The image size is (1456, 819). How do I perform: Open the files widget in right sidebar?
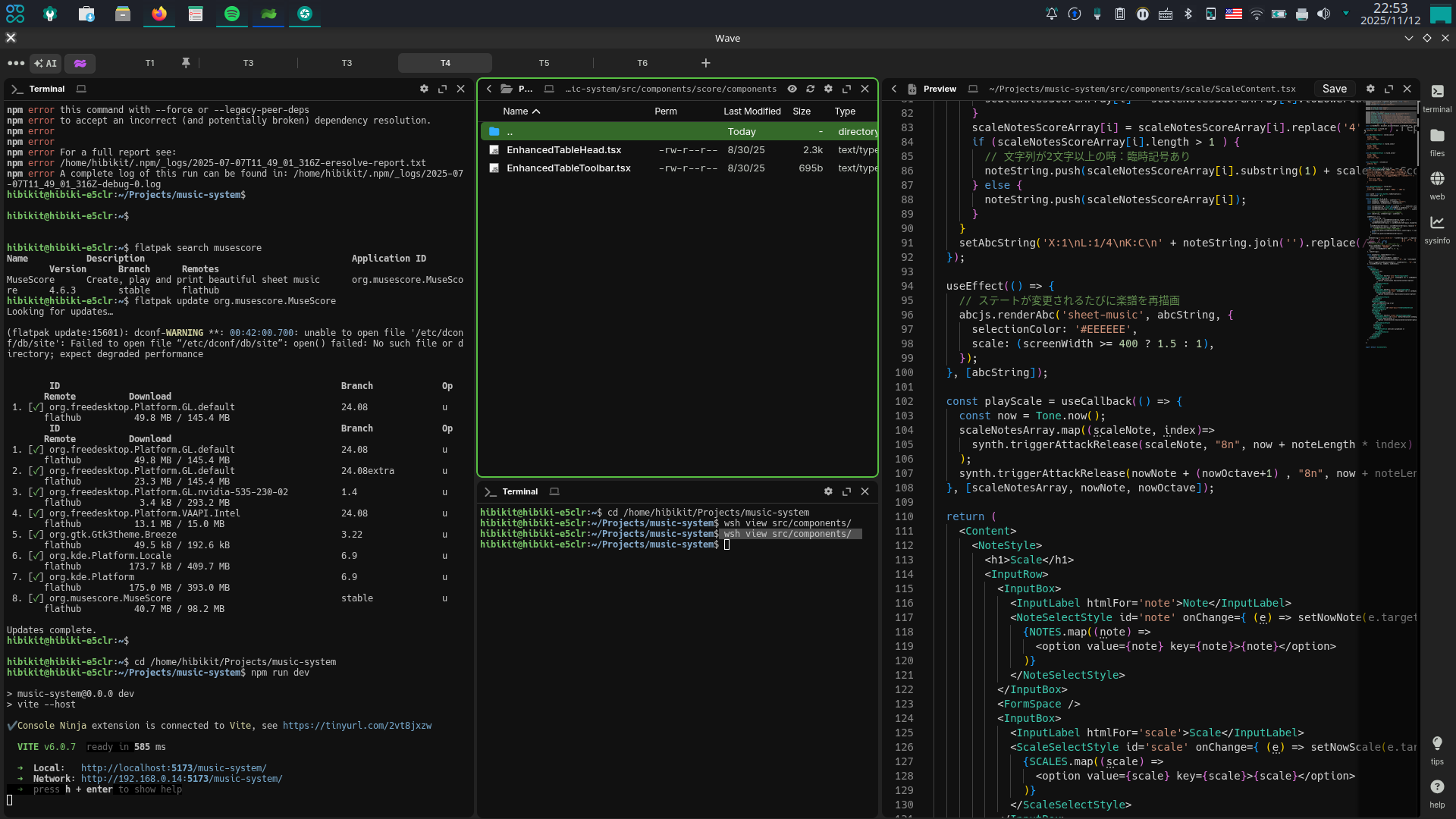[1437, 141]
